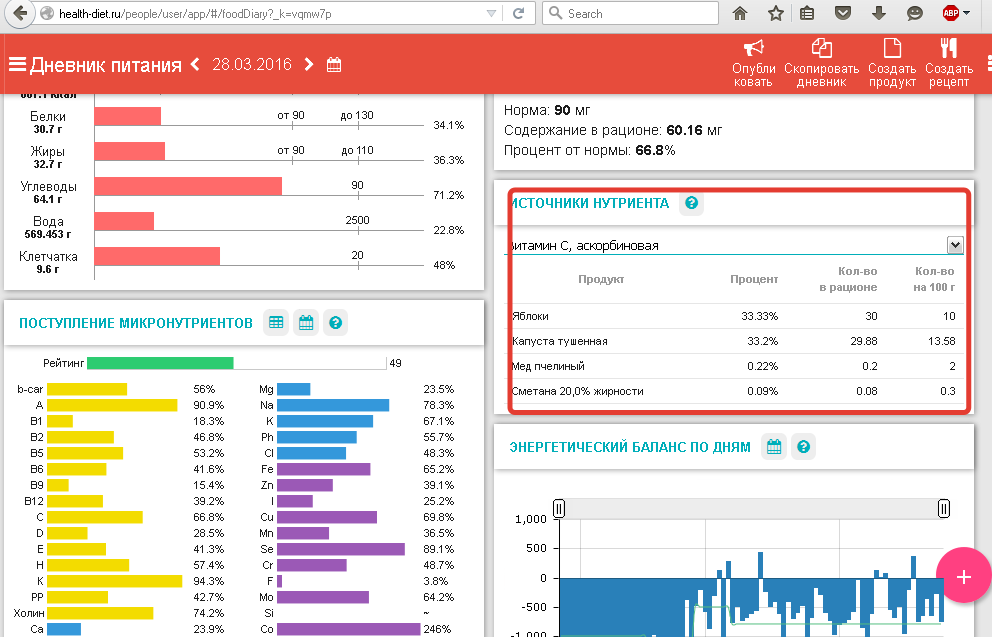Open the URL history dropdown arrow
Viewport: 992px width, 637px height.
click(490, 14)
